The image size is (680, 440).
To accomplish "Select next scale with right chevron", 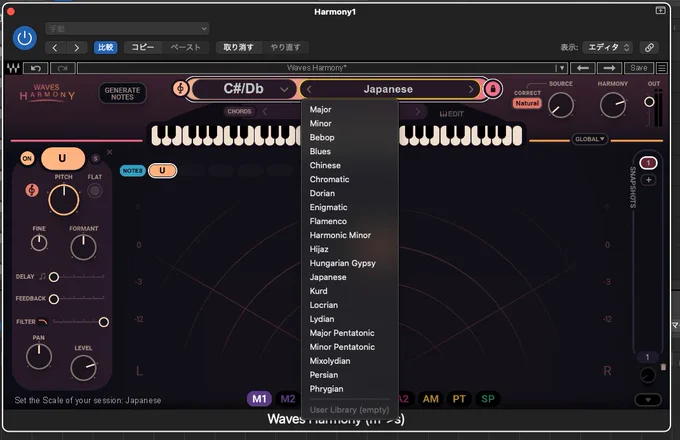I will pyautogui.click(x=471, y=90).
